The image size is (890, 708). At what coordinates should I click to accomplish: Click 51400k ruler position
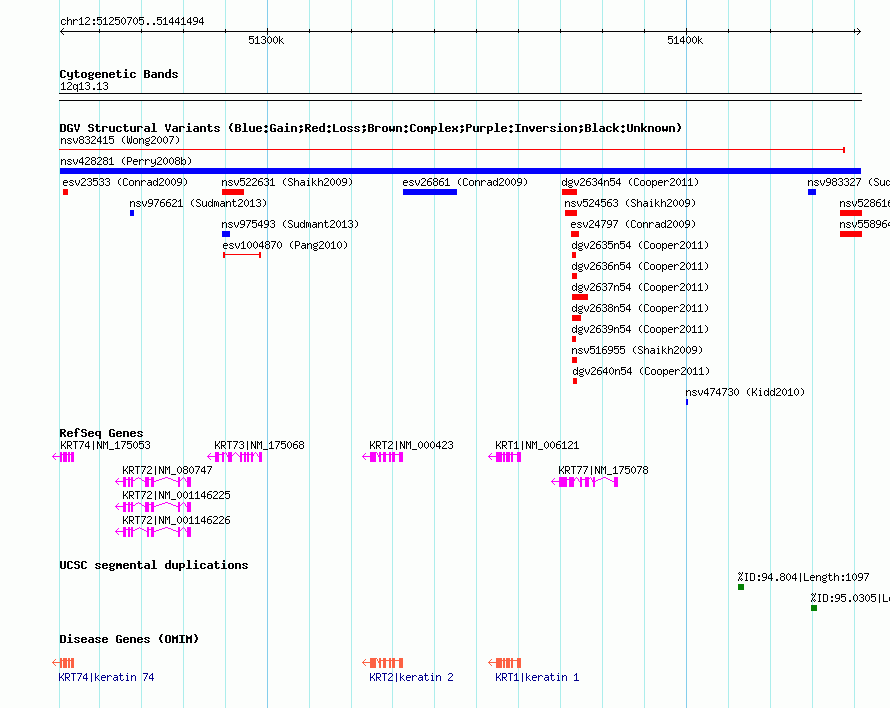[685, 40]
